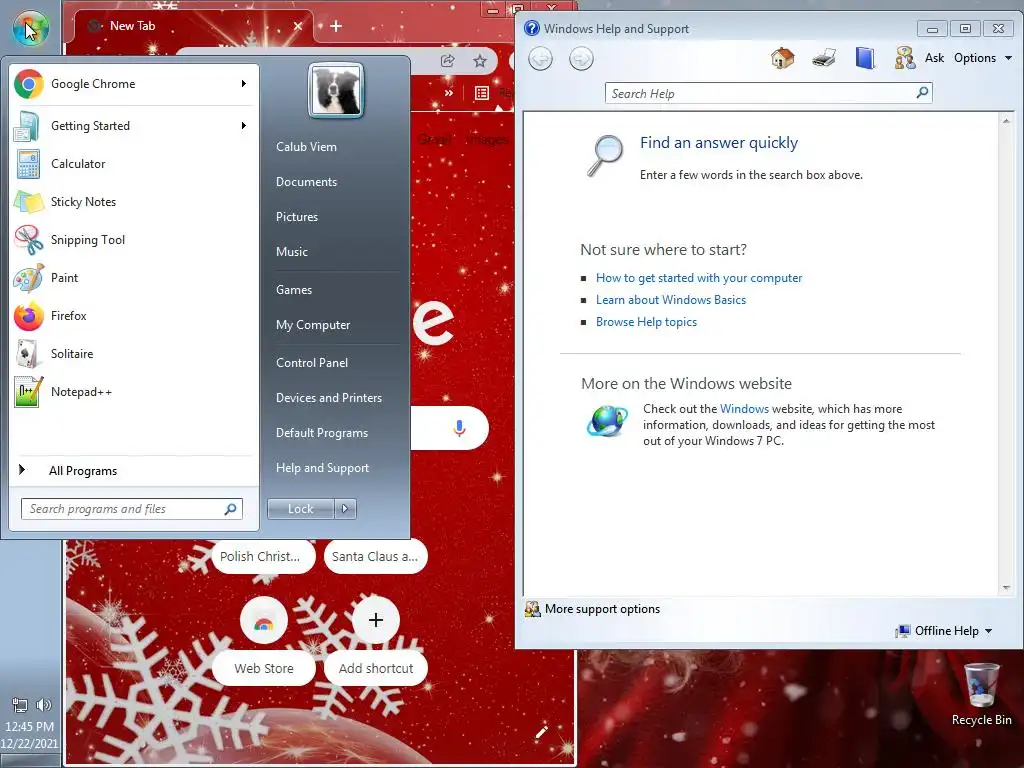Launch Notepad++ from Start menu

click(133, 392)
